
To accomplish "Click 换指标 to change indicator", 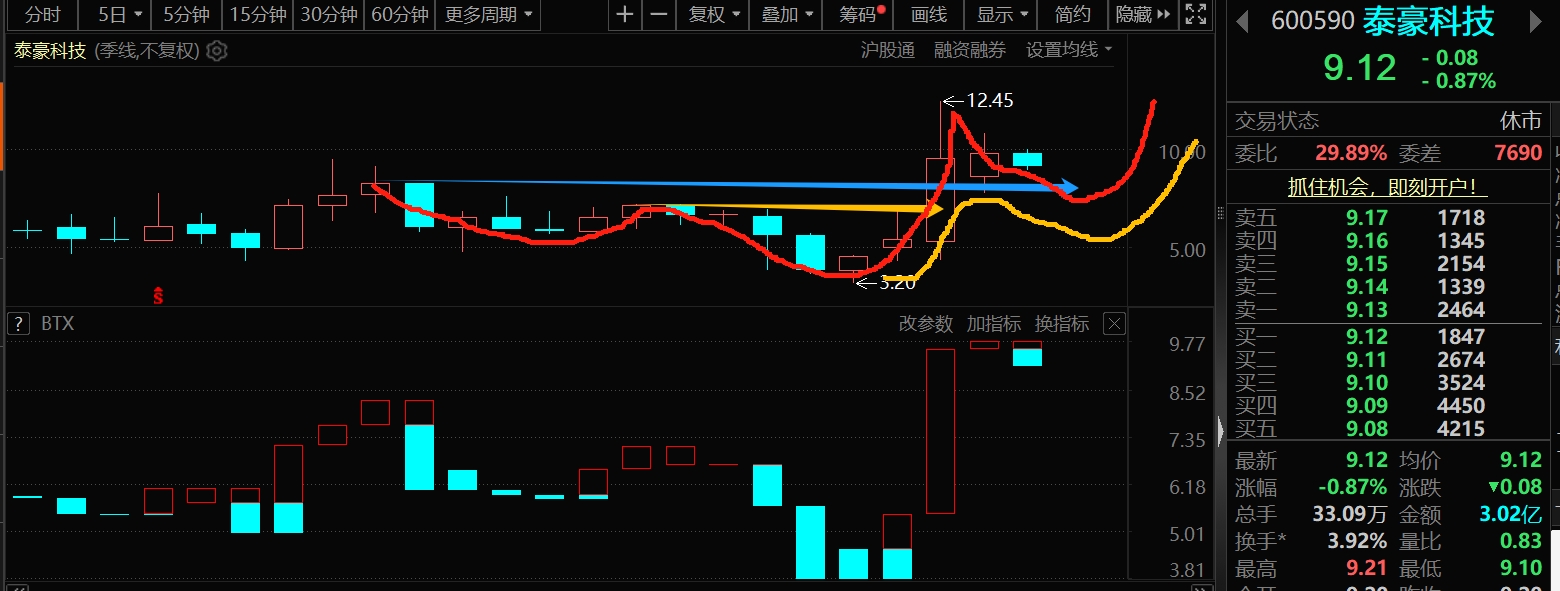I will point(1062,323).
